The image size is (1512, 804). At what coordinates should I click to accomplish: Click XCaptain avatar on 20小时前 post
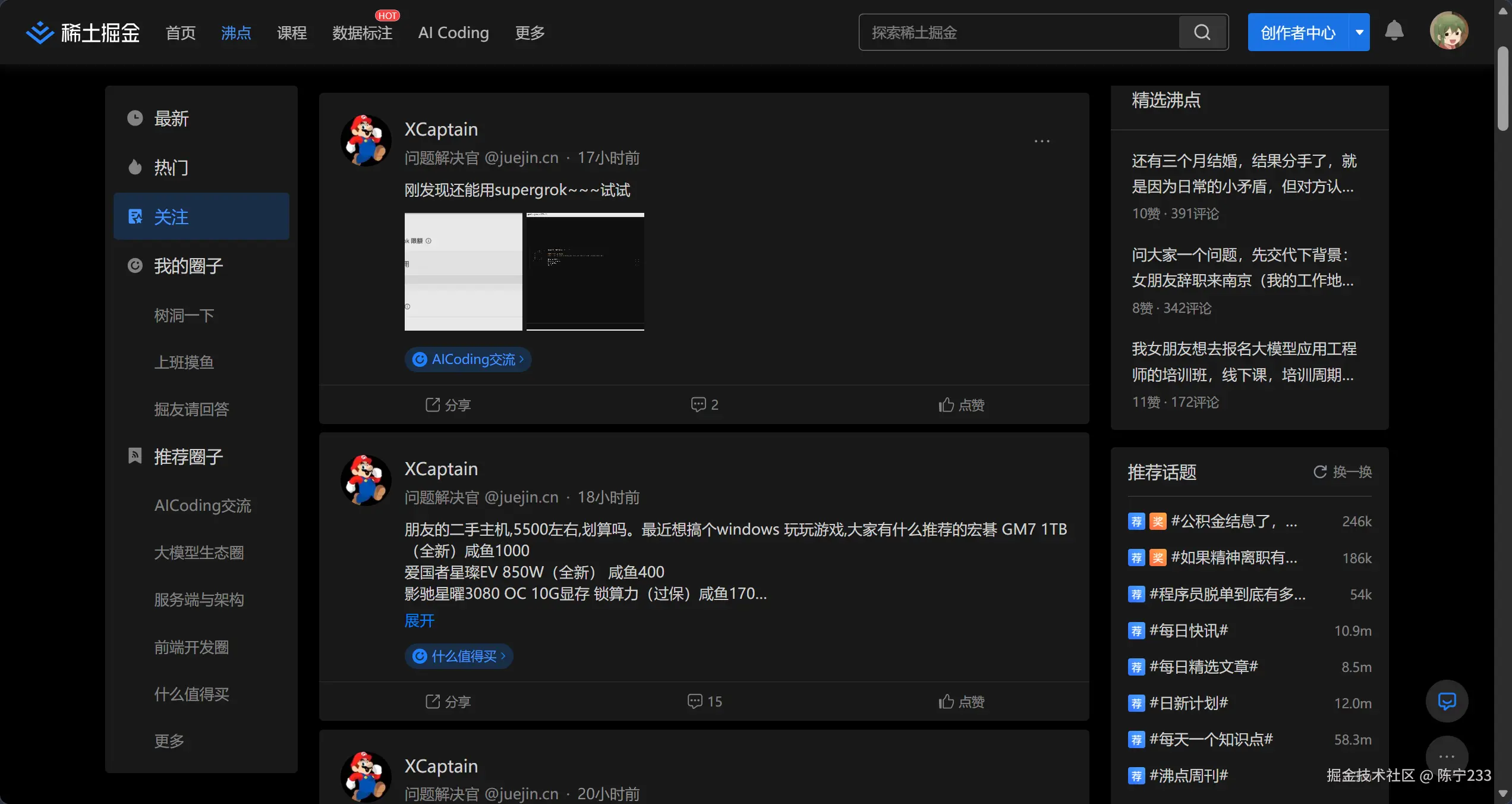(x=366, y=777)
